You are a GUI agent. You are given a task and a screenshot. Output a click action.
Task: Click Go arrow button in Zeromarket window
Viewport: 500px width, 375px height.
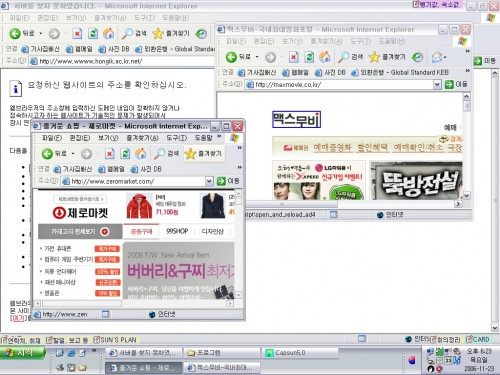coord(228,181)
